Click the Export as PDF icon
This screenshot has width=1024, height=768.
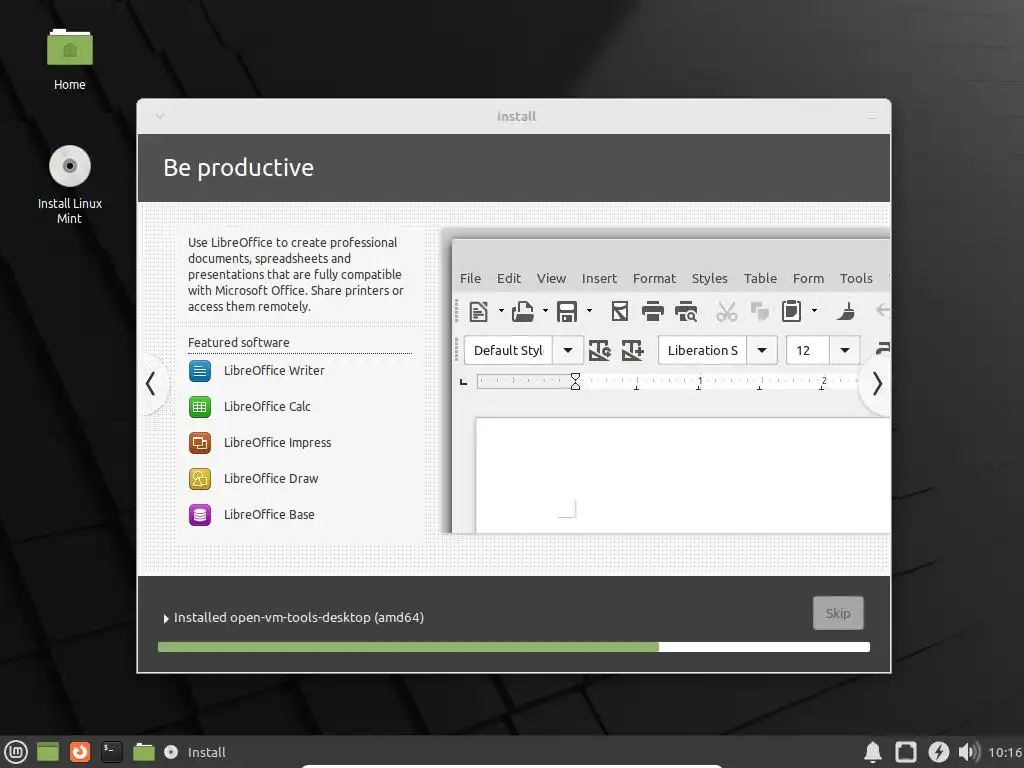[x=620, y=312]
